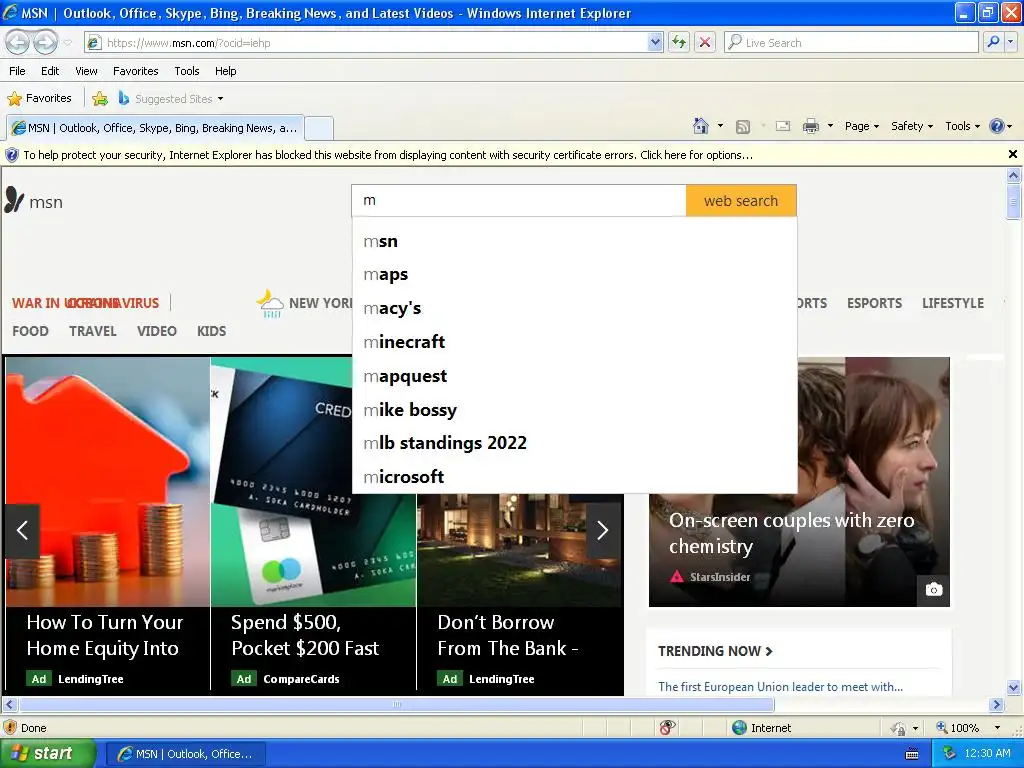Click the RSS Feeds icon
The height and width of the screenshot is (768, 1024).
743,127
